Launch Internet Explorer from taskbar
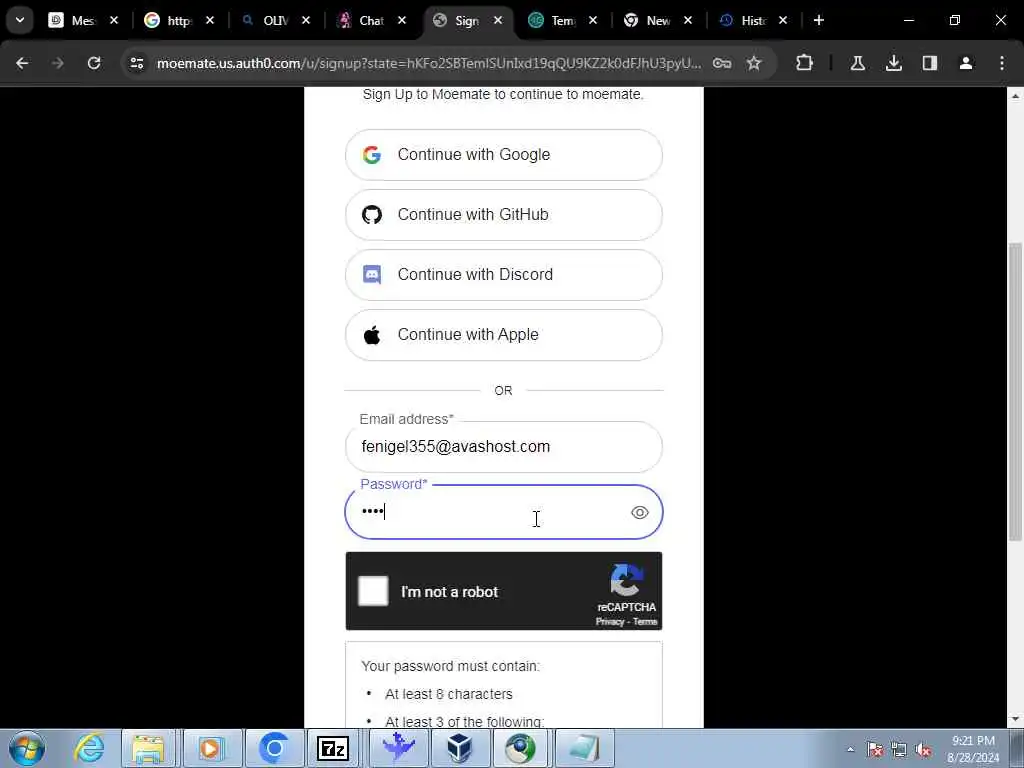 point(88,748)
